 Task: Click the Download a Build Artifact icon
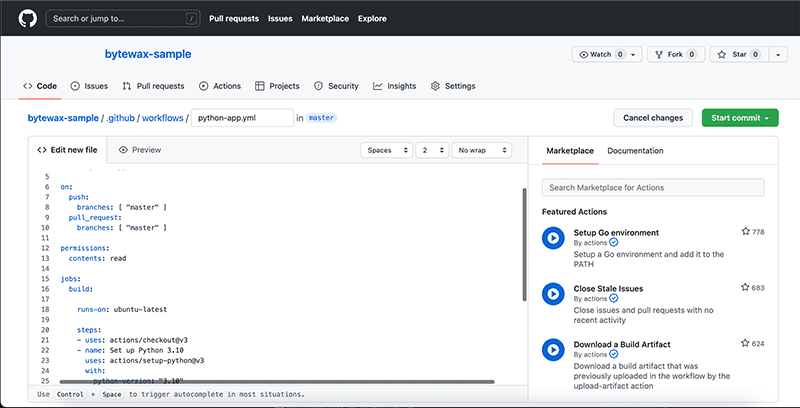tap(551, 349)
